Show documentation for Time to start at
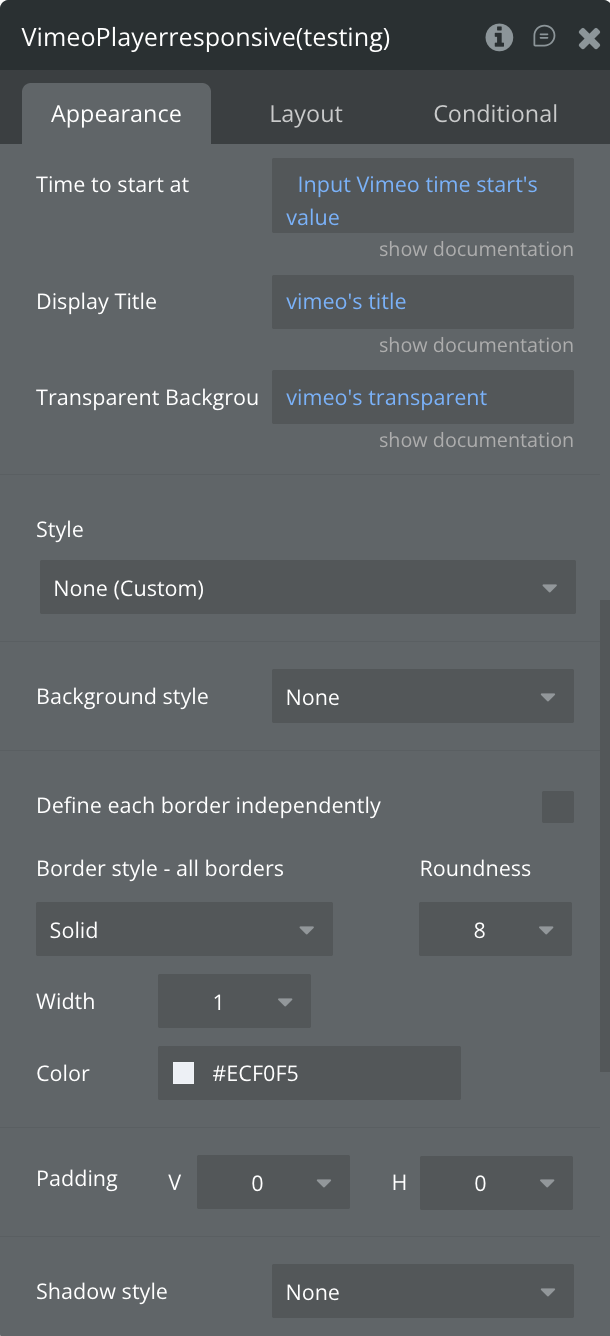The width and height of the screenshot is (610, 1336). pyautogui.click(x=476, y=250)
